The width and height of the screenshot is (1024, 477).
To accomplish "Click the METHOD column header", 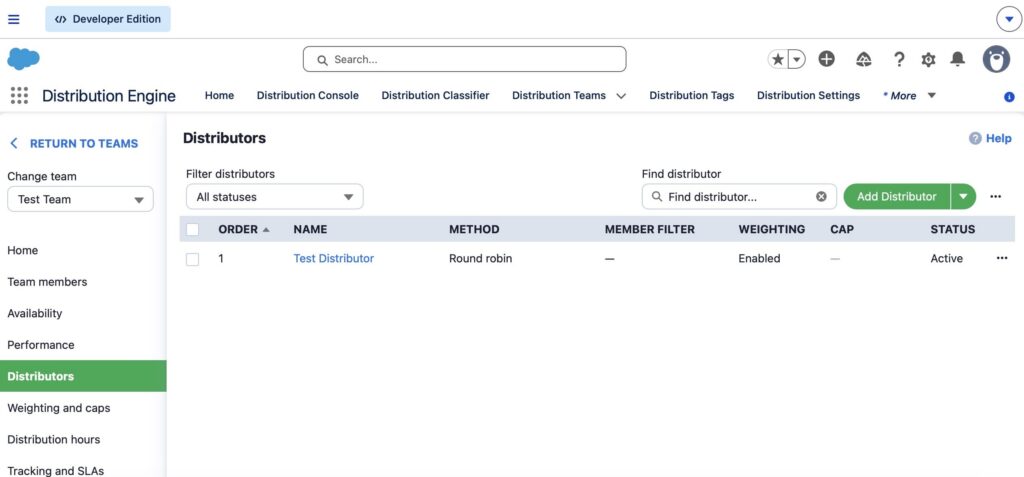I will point(474,229).
